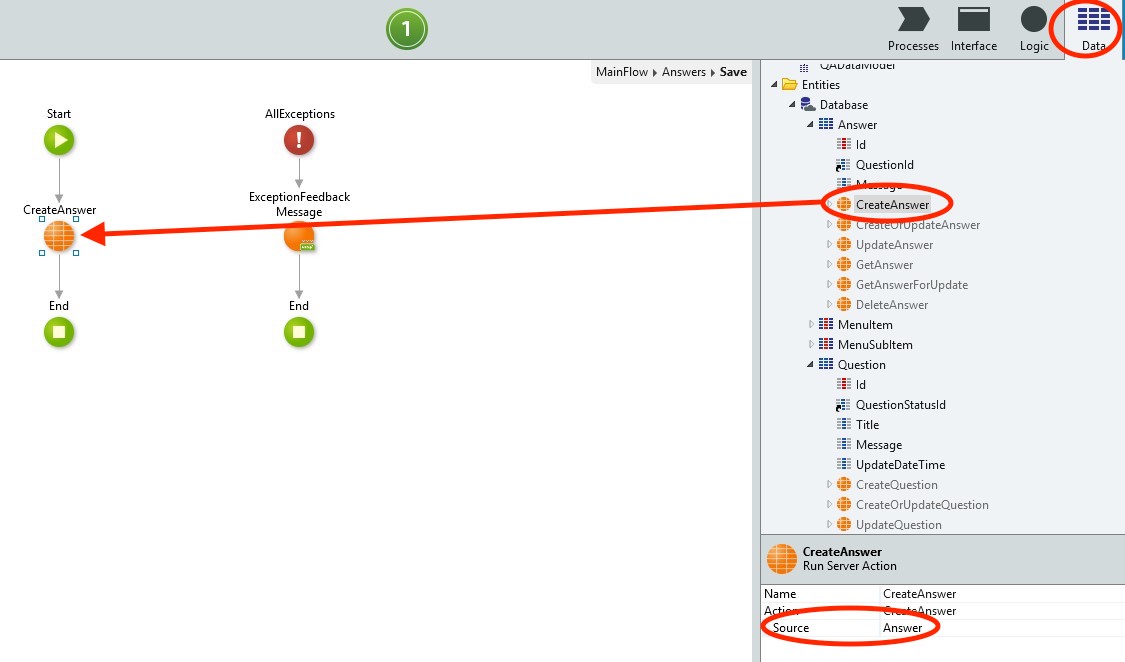Click Save in the breadcrumb
The height and width of the screenshot is (662, 1125).
click(733, 72)
